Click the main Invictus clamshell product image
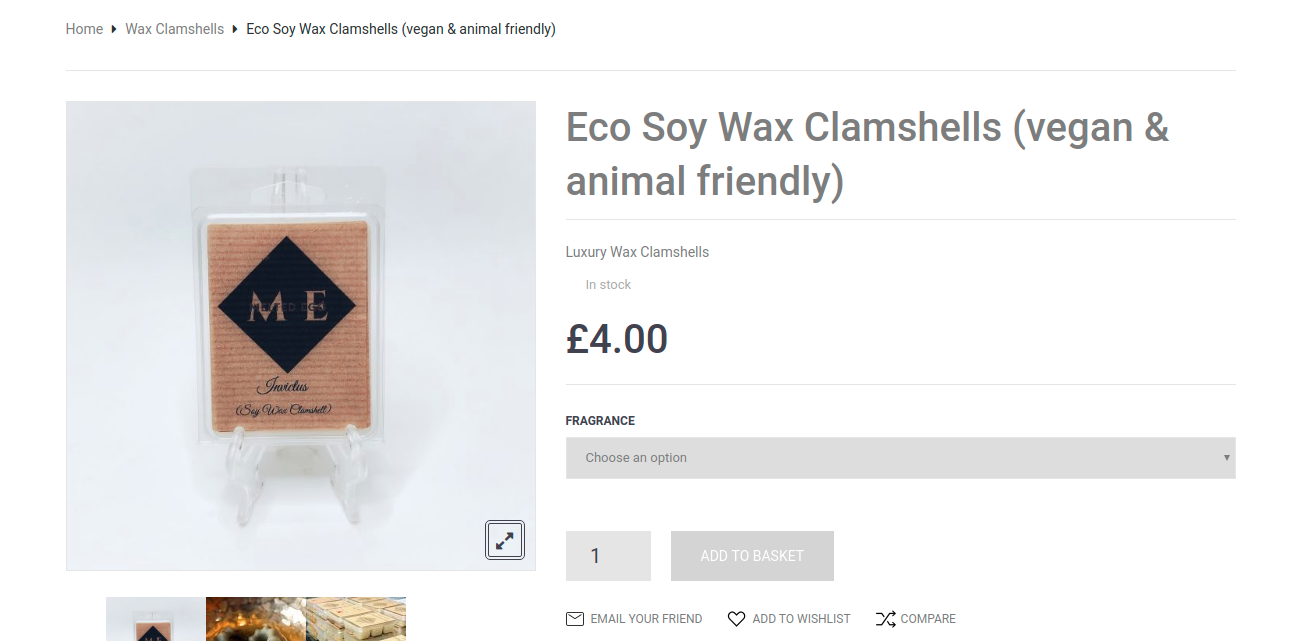Image resolution: width=1309 pixels, height=641 pixels. (300, 335)
